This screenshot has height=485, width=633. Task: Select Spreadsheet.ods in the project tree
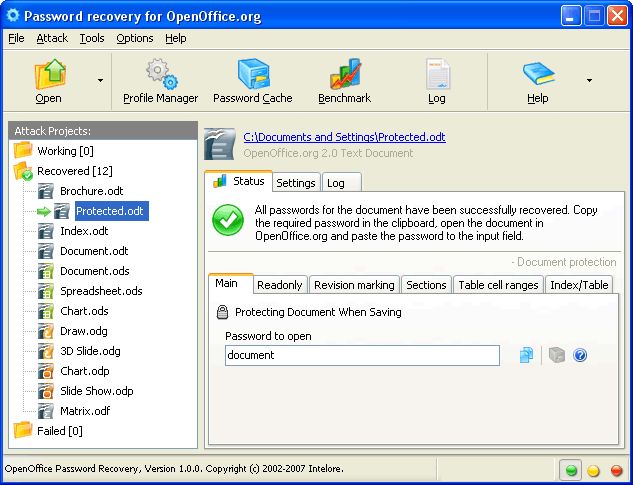(x=100, y=291)
